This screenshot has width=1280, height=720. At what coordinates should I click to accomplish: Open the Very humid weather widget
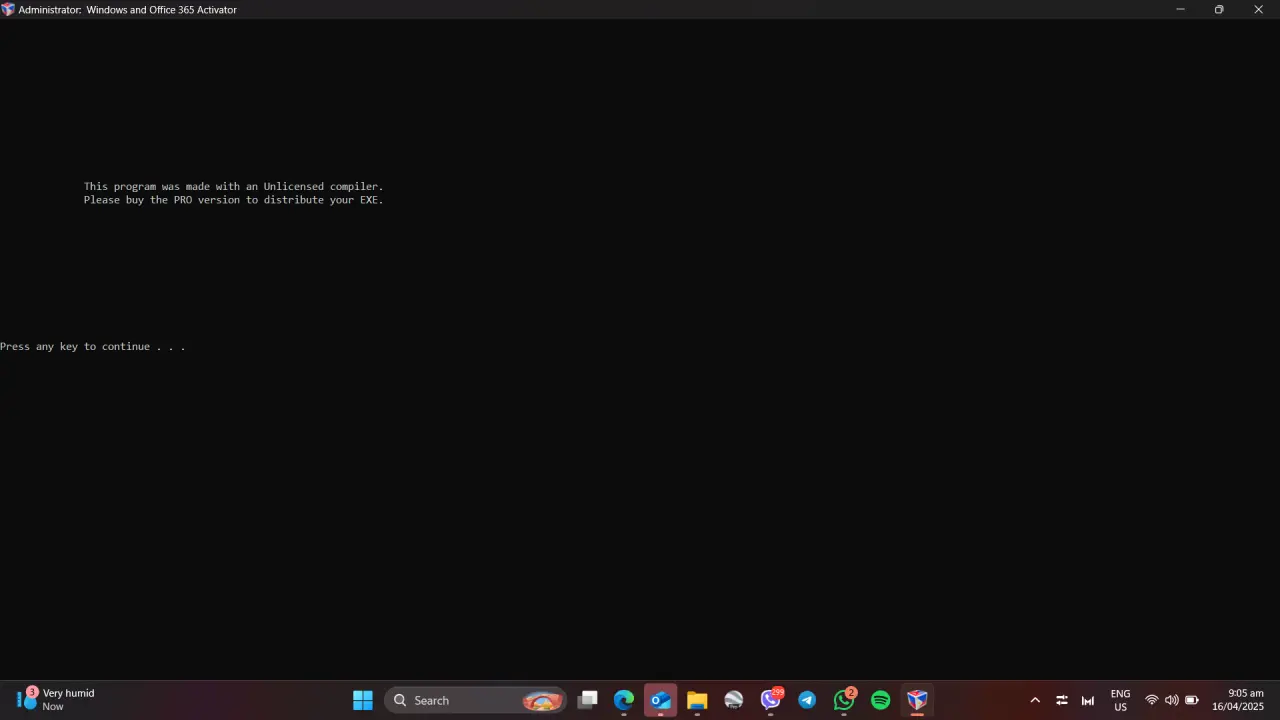pos(56,700)
